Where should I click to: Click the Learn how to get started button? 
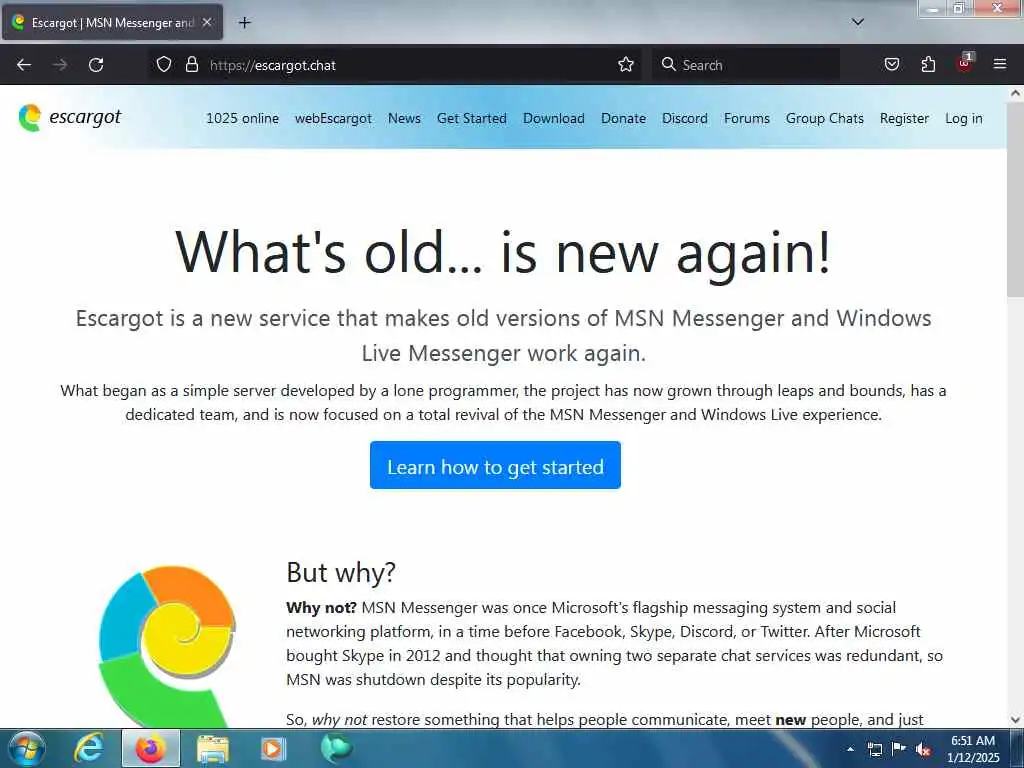(495, 465)
